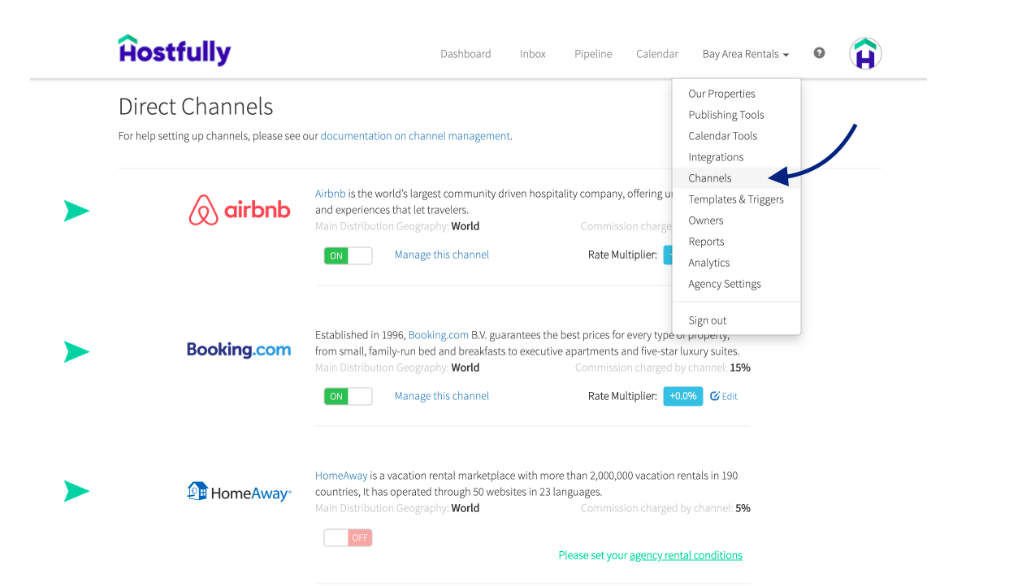Enable the HomeAway channel toggle

(x=347, y=537)
